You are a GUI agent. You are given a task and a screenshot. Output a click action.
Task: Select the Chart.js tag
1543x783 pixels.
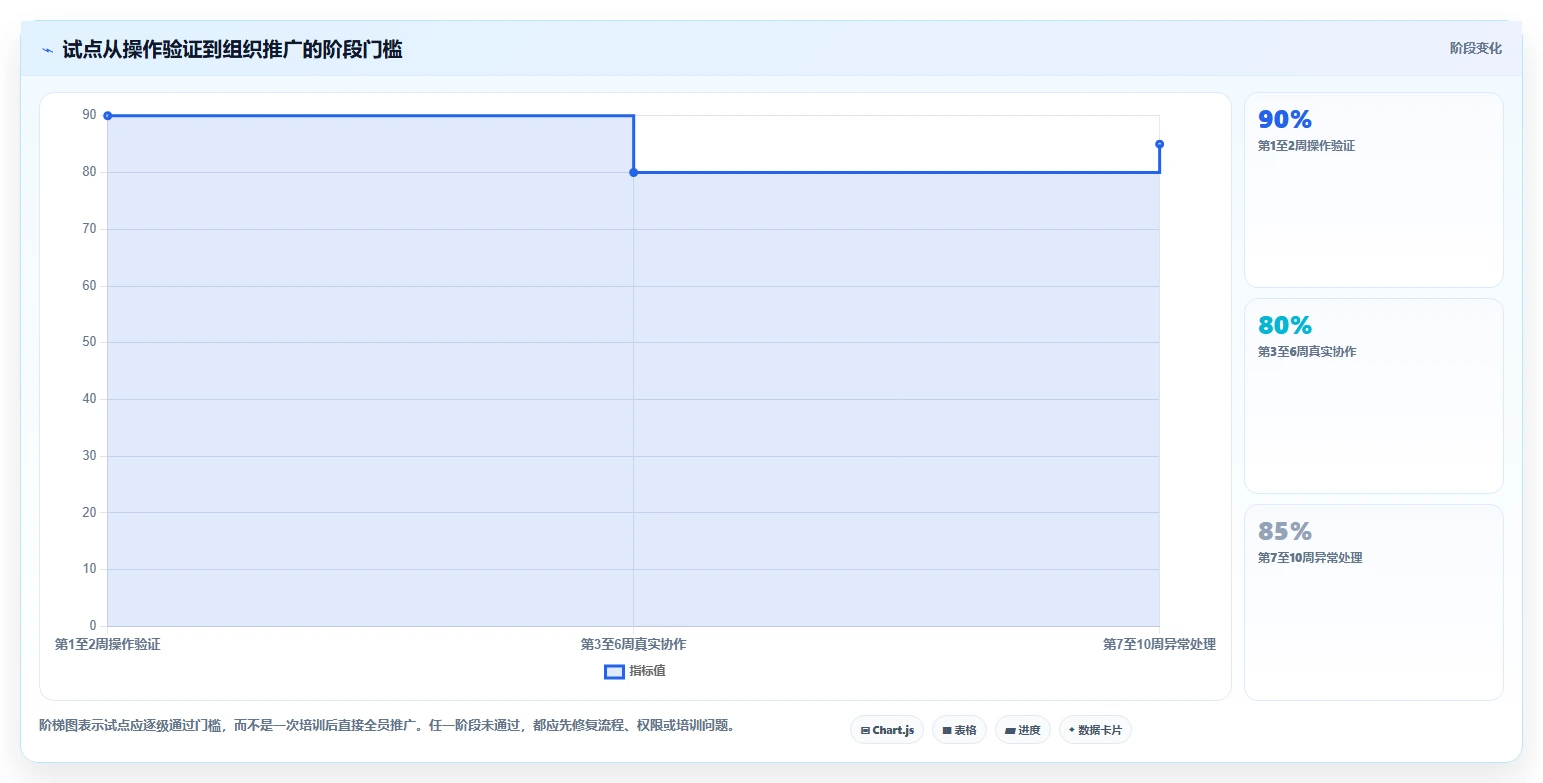click(887, 730)
